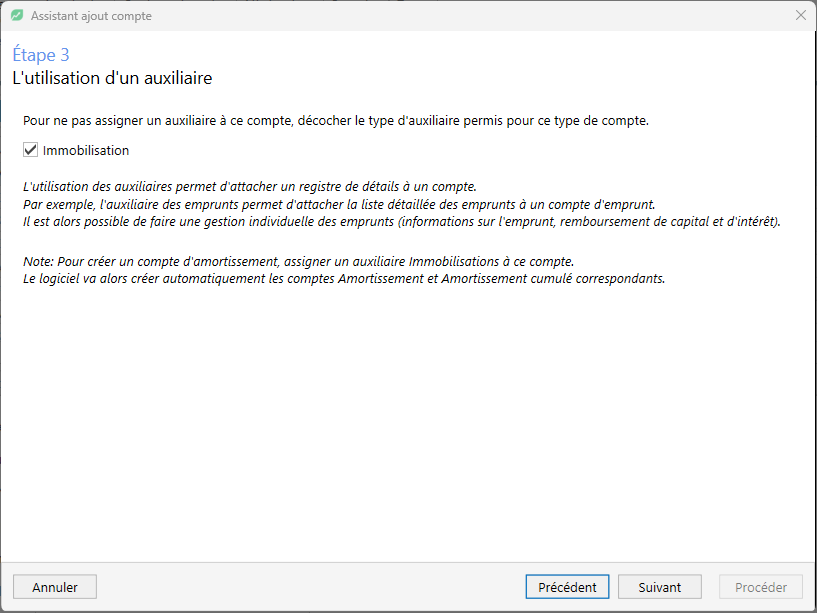Close the Assistant ajout compte window

point(801,16)
